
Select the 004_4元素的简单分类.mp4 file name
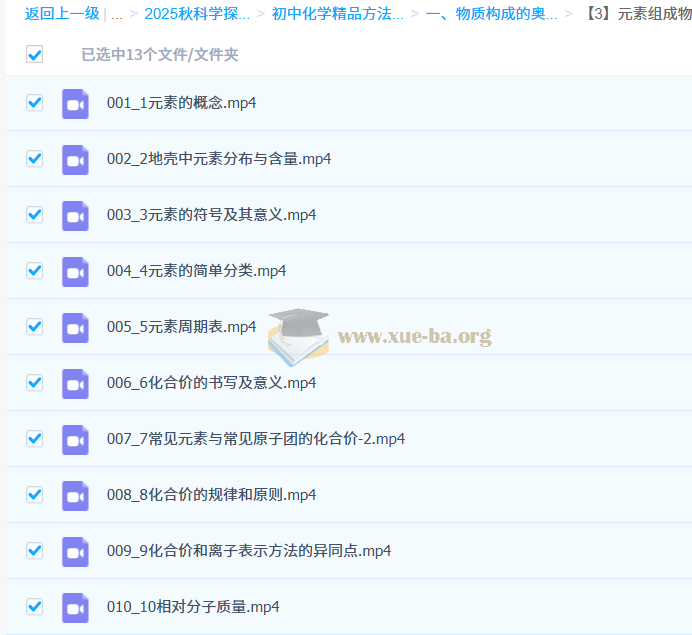196,271
